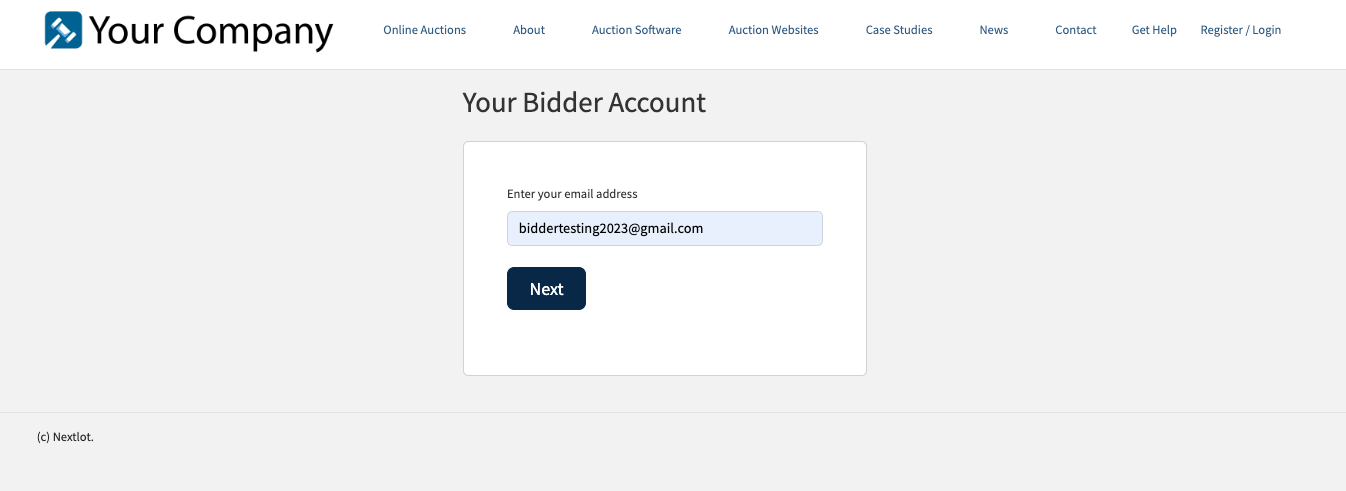Click the "(c) Nextlot." footer text
The width and height of the screenshot is (1346, 491).
pyautogui.click(x=65, y=437)
